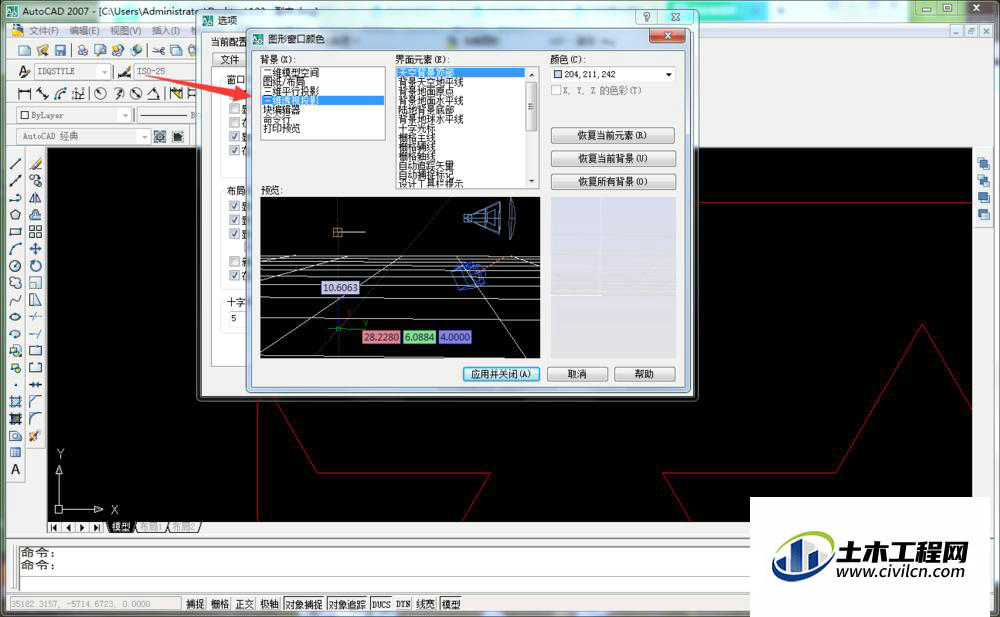Open the 文件(F) menu
The image size is (1000, 617).
tap(43, 31)
